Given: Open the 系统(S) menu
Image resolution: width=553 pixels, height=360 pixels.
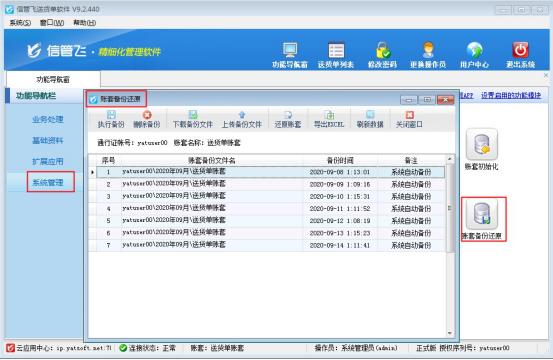Looking at the screenshot, I should 20,23.
